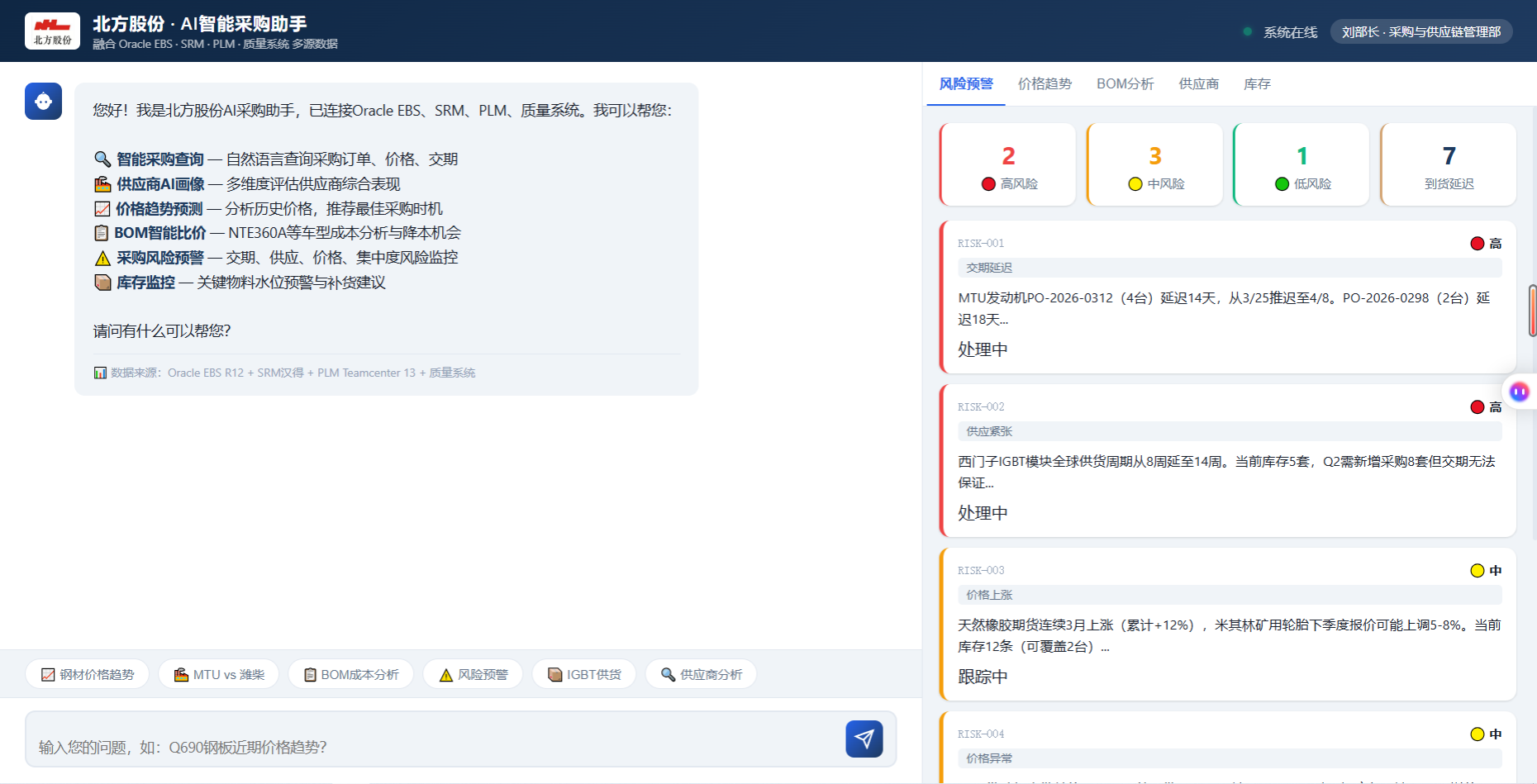
Task: Click the 采购风险预警 feature line
Action: [x=276, y=258]
